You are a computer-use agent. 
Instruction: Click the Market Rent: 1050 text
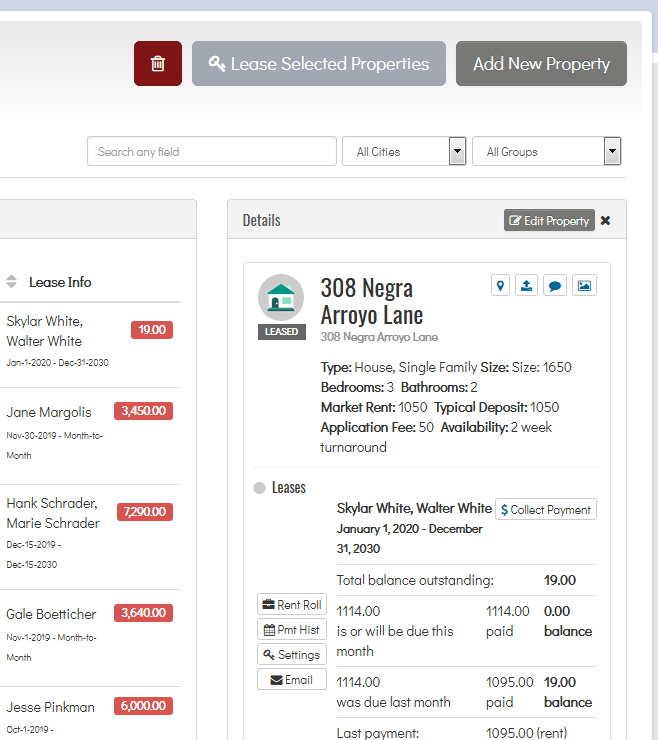coord(374,407)
